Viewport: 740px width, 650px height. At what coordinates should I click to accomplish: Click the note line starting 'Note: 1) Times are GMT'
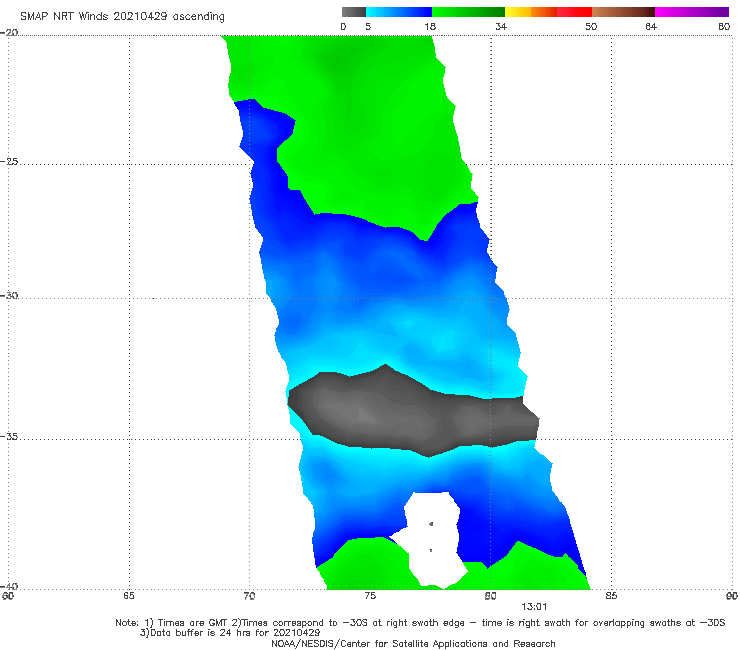(x=420, y=623)
